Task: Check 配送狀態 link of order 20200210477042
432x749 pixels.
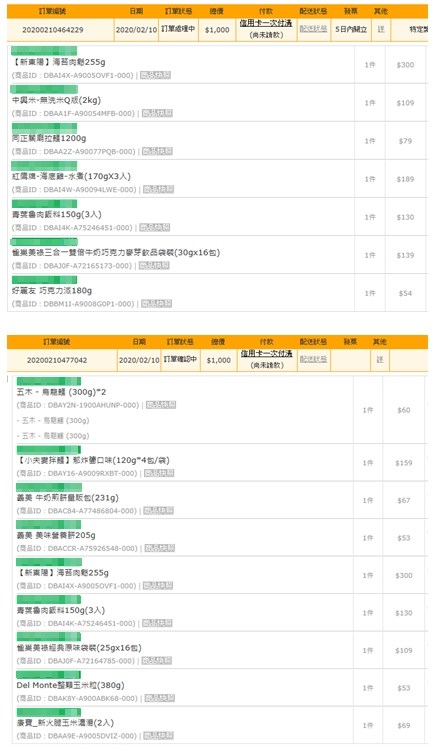Action: click(x=313, y=359)
